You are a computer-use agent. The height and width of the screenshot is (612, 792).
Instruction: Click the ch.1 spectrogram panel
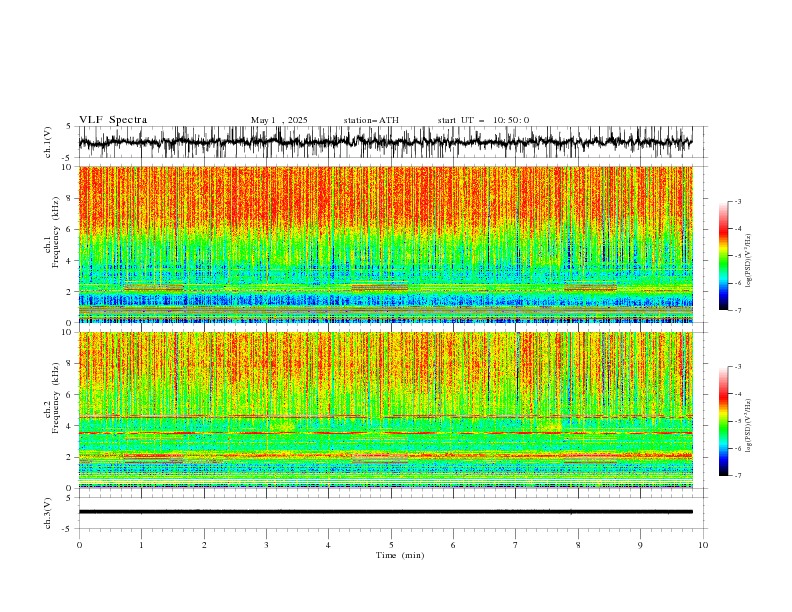pyautogui.click(x=385, y=244)
